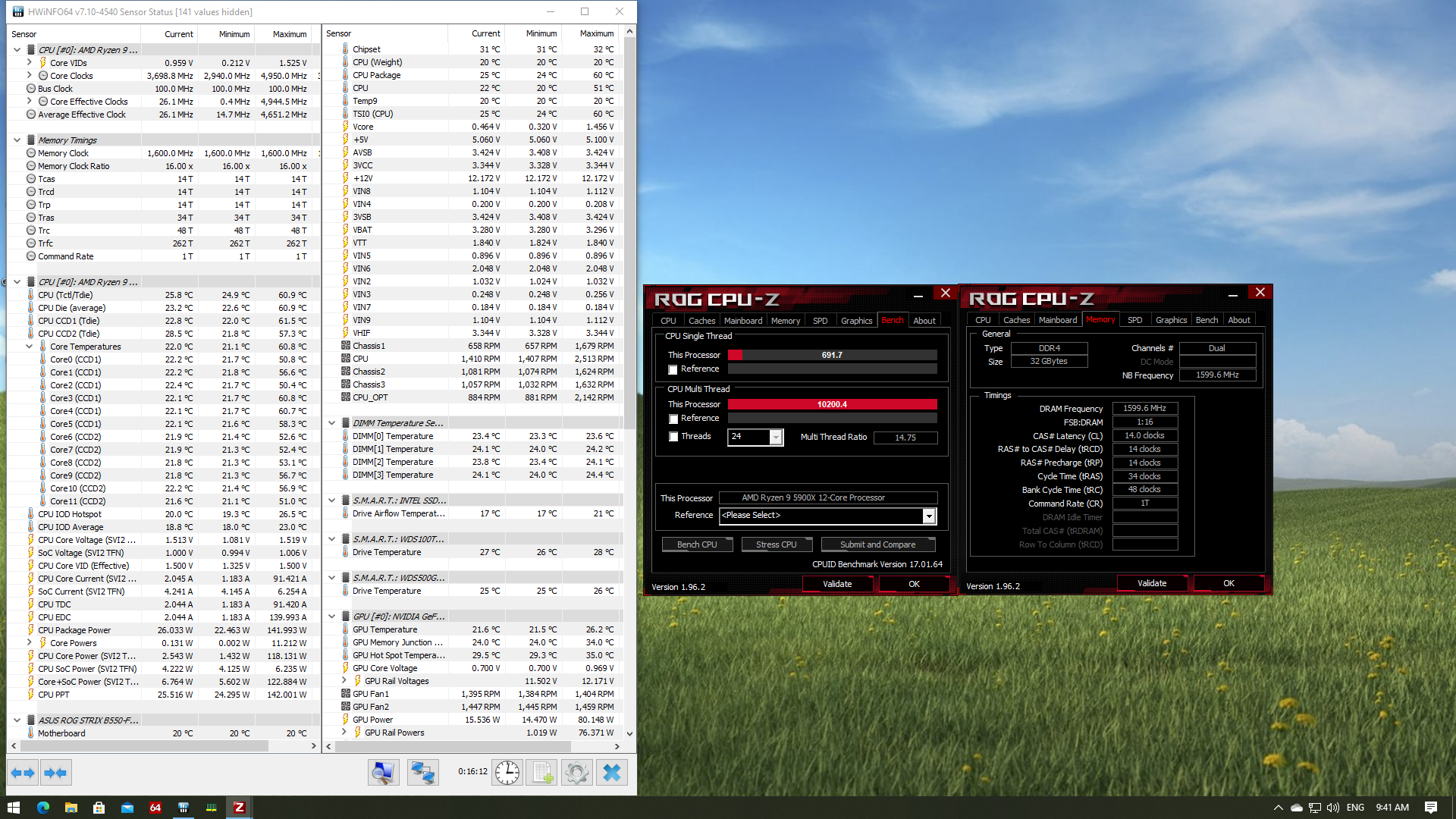Click OK in the right CPU-Z window
1456x819 pixels.
point(1228,583)
